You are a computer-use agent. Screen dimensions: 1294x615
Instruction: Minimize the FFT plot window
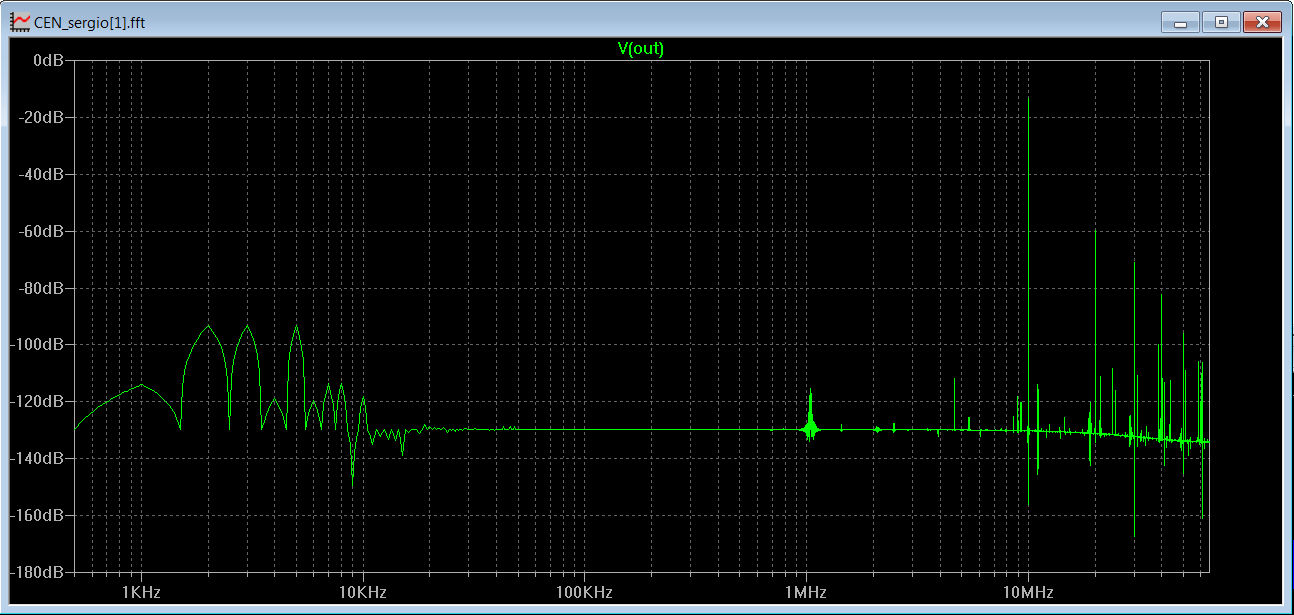click(1180, 22)
